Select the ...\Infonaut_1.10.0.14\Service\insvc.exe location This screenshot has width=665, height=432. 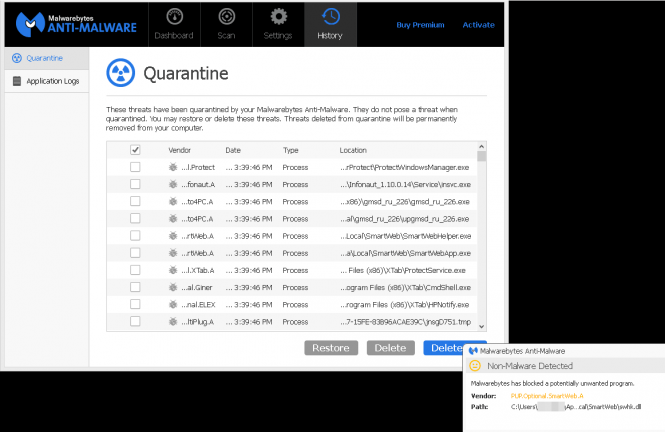pos(405,184)
